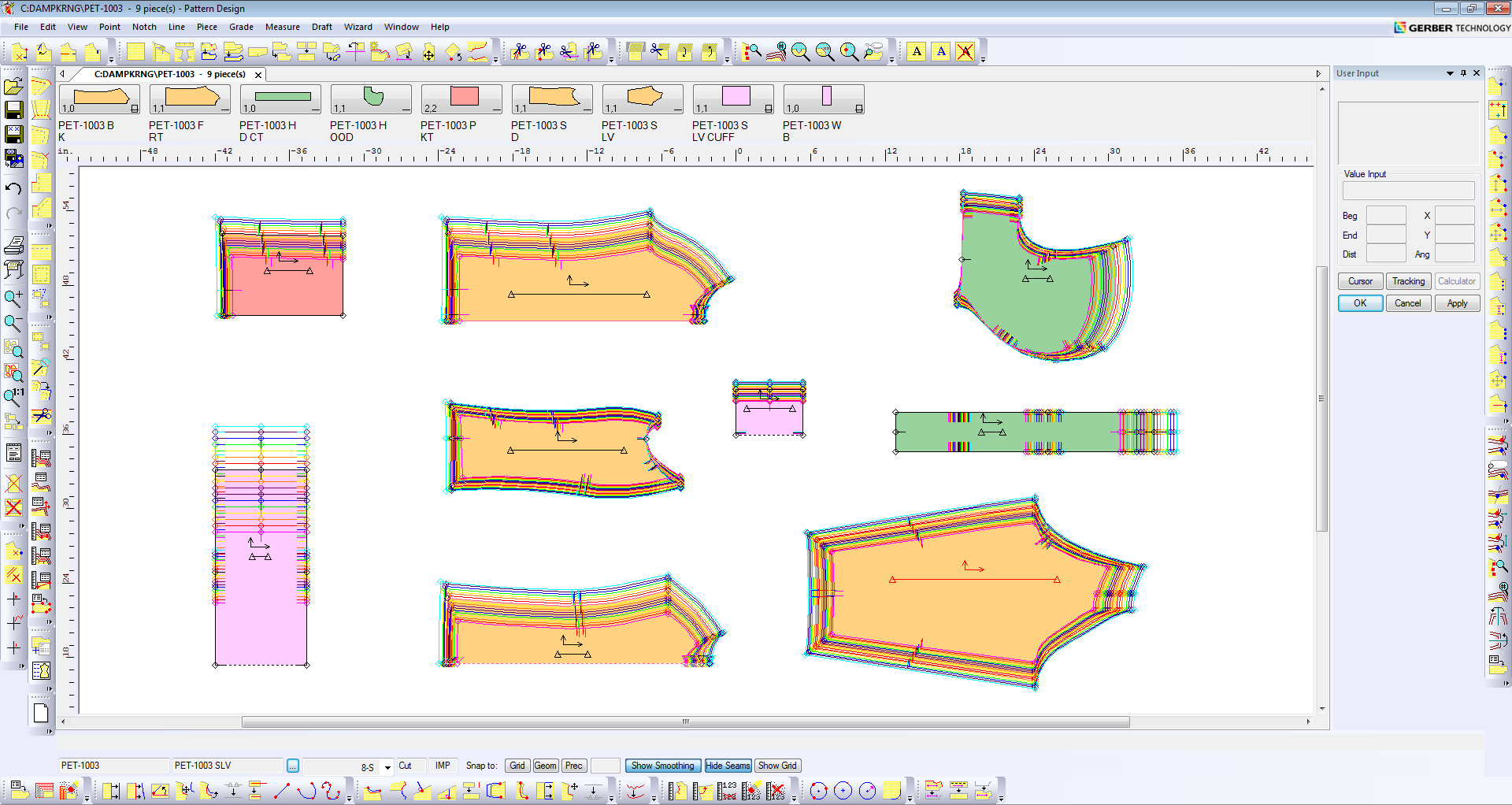The image size is (1512, 805).
Task: Switch input mode to Tracking
Action: (1408, 281)
